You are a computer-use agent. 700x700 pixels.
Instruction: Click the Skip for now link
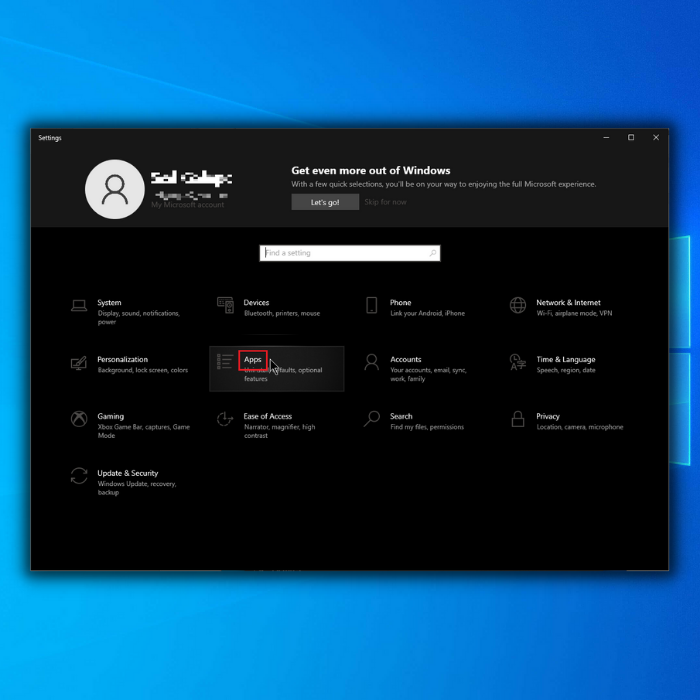tap(385, 202)
